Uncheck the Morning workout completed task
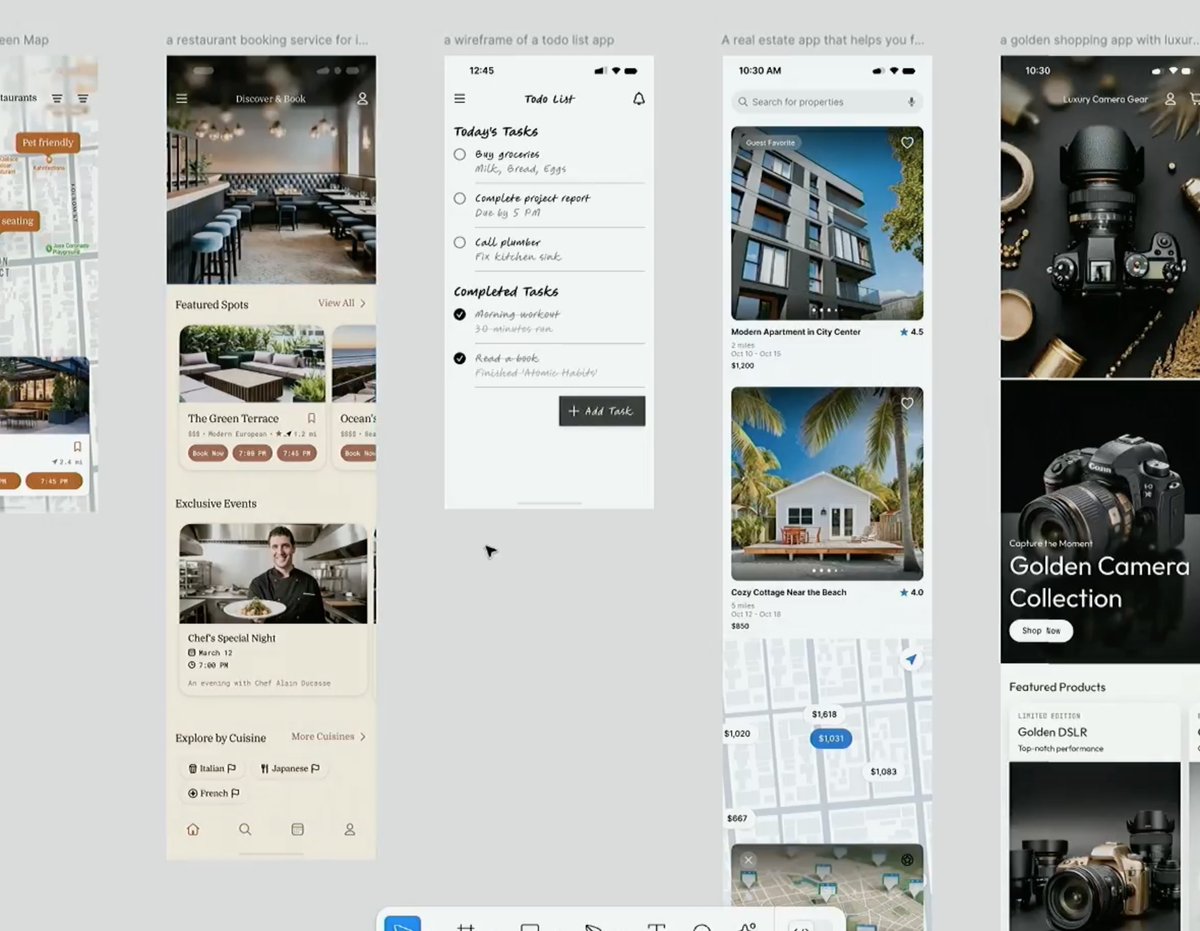The image size is (1200, 931). 460,314
